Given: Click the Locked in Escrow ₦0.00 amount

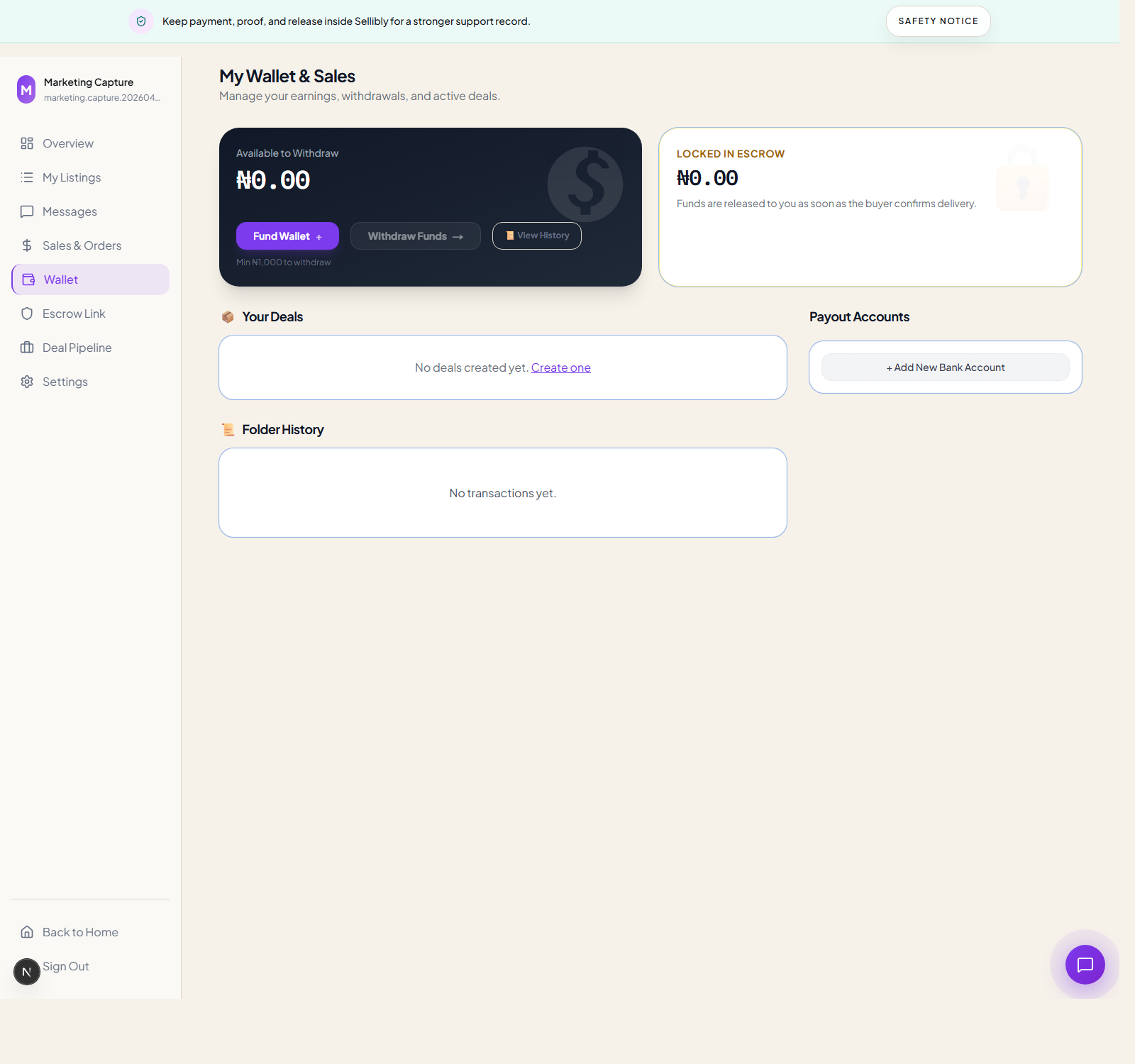Looking at the screenshot, I should coord(707,178).
